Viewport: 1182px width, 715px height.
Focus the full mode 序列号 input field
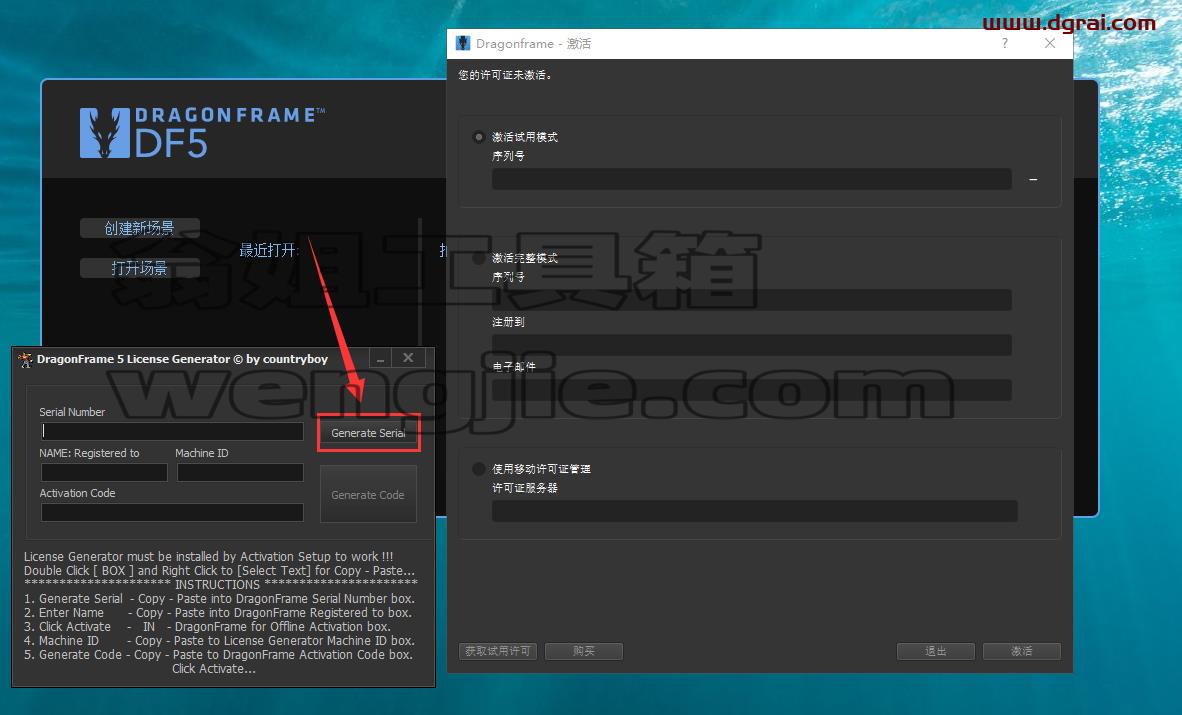752,300
